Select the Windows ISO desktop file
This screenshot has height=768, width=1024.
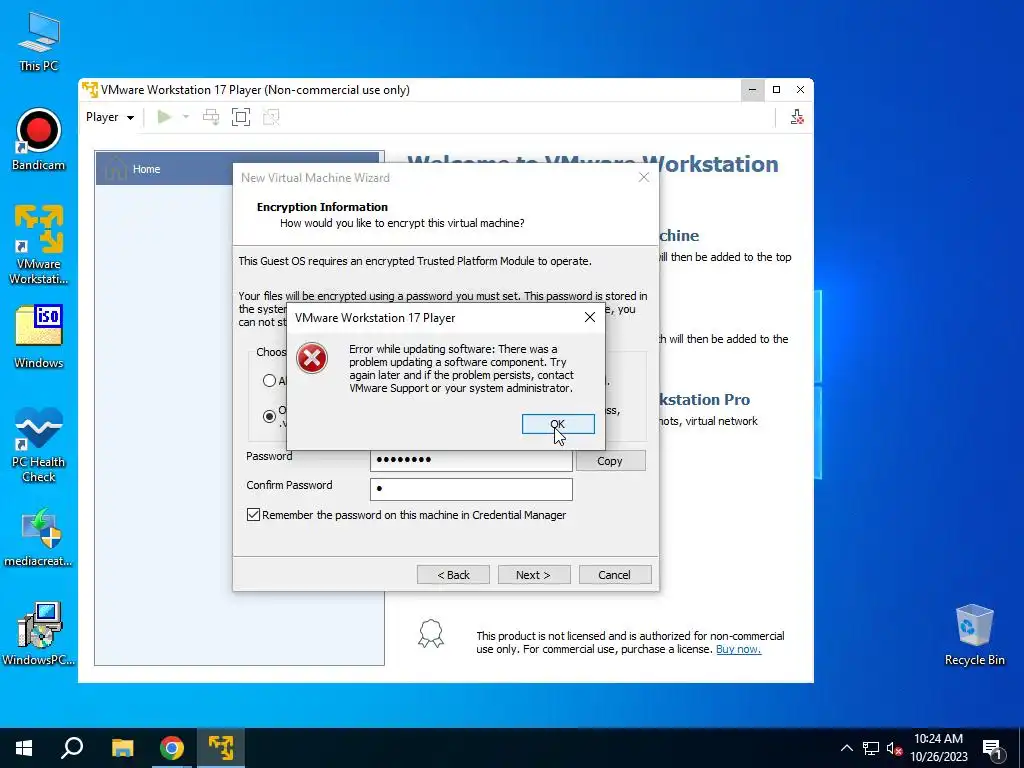point(39,337)
